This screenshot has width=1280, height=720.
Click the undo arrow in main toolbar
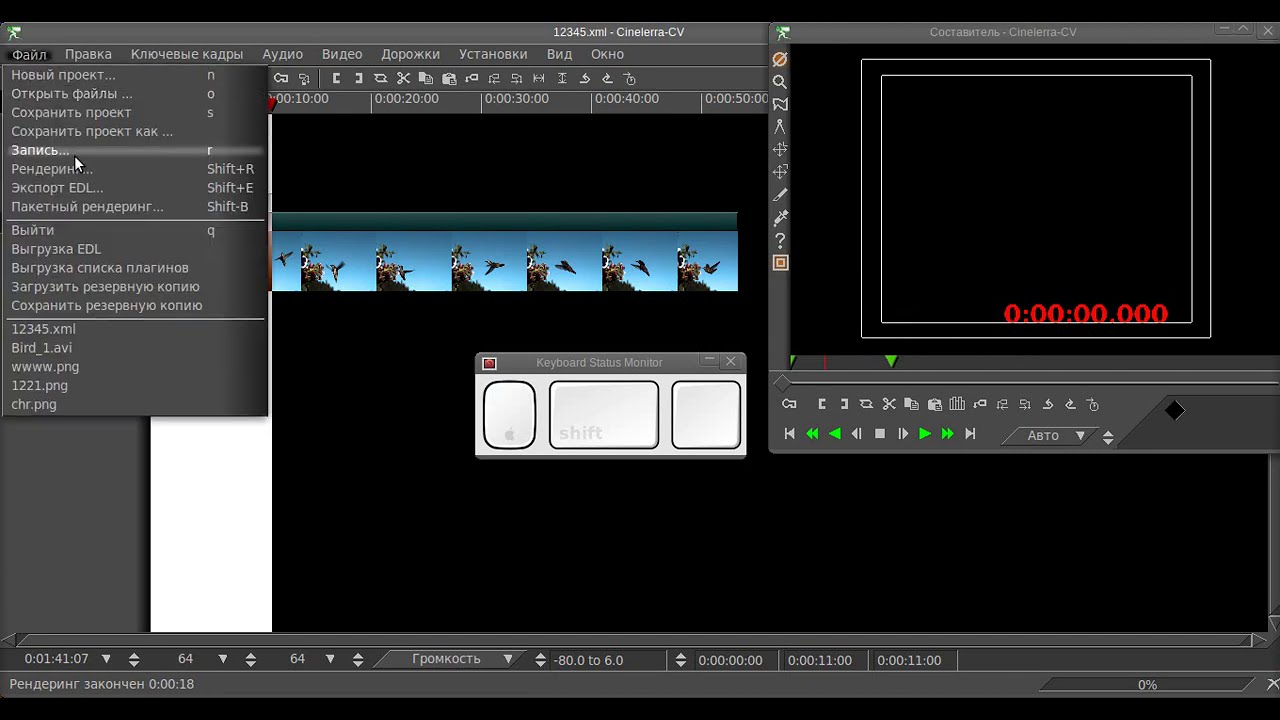[584, 78]
